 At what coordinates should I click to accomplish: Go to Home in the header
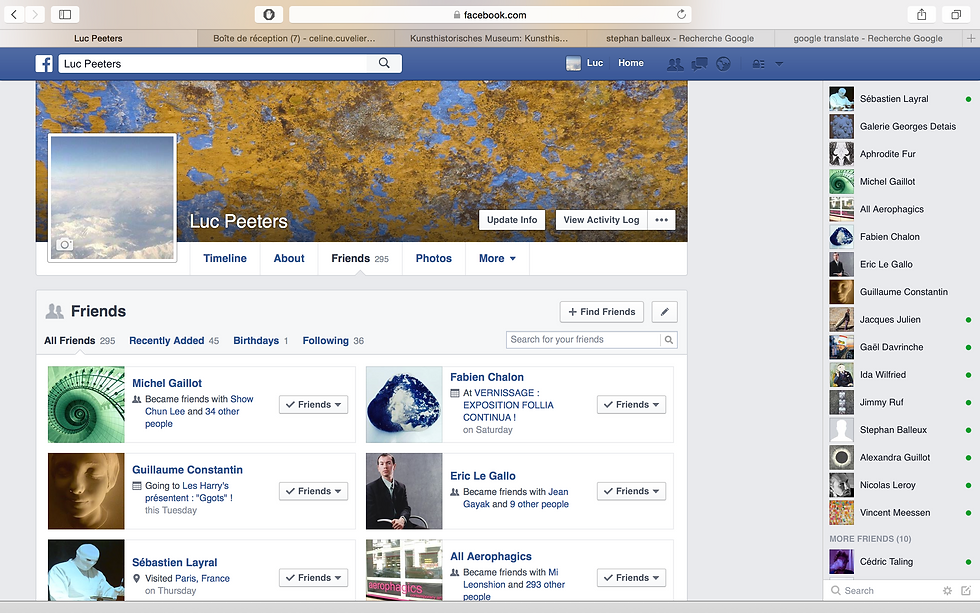[x=631, y=63]
